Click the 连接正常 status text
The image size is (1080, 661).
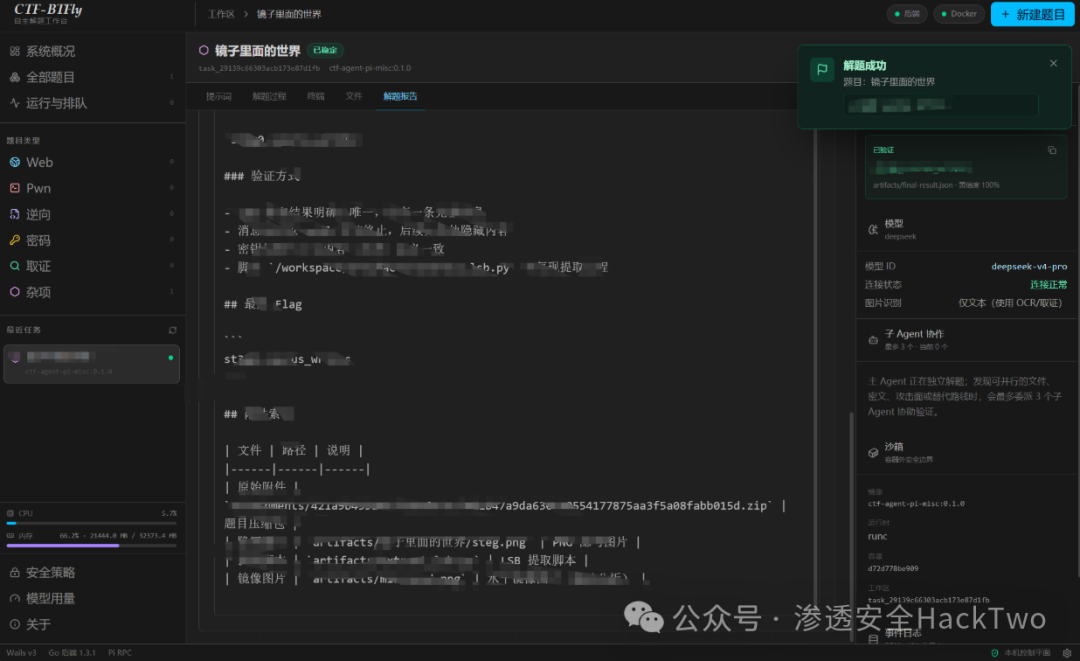1048,285
